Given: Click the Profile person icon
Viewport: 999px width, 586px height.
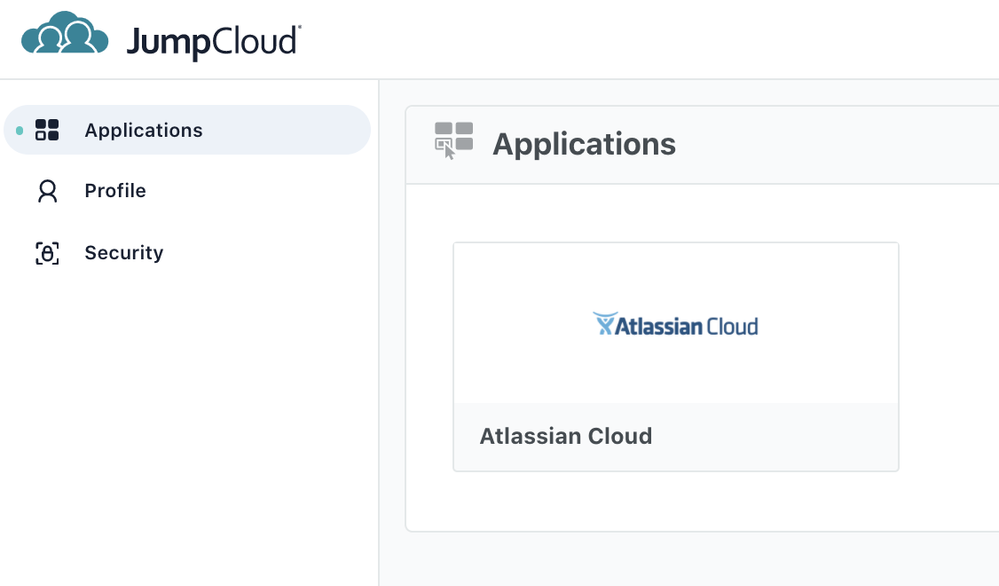Looking at the screenshot, I should (x=47, y=191).
